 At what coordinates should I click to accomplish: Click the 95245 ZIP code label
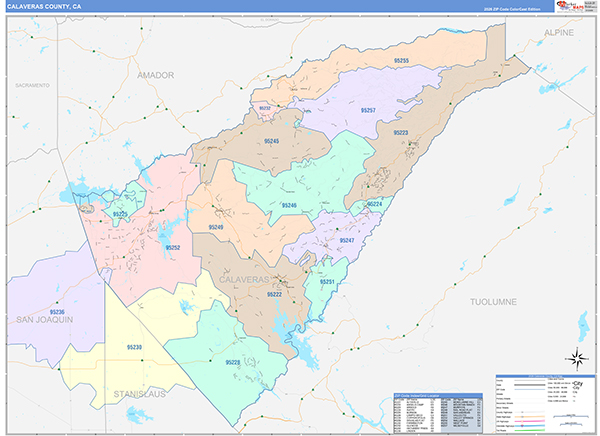click(x=272, y=142)
